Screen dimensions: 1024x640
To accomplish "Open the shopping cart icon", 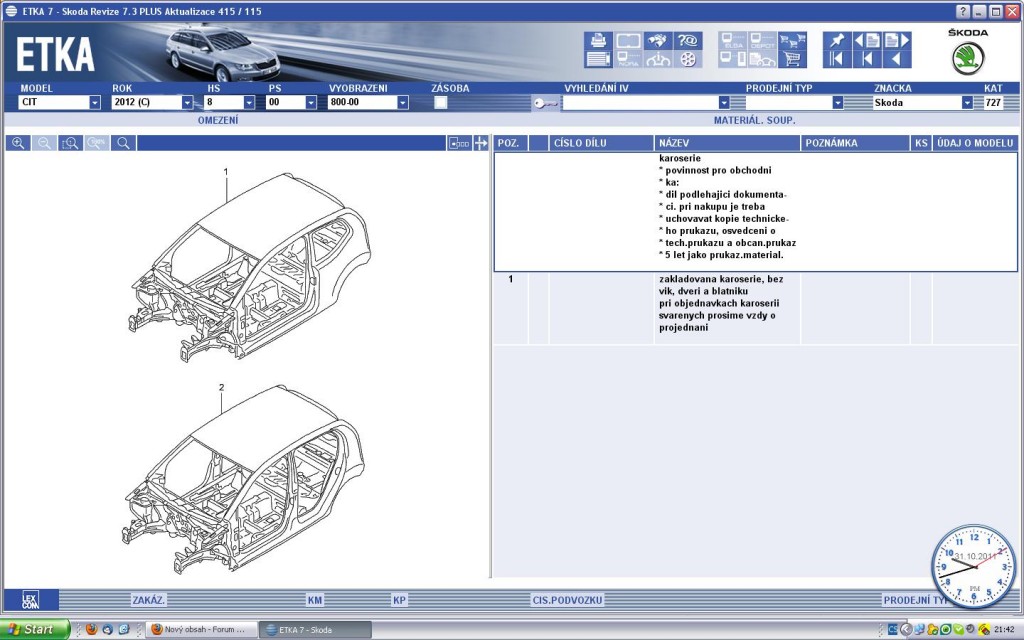I will coord(791,59).
